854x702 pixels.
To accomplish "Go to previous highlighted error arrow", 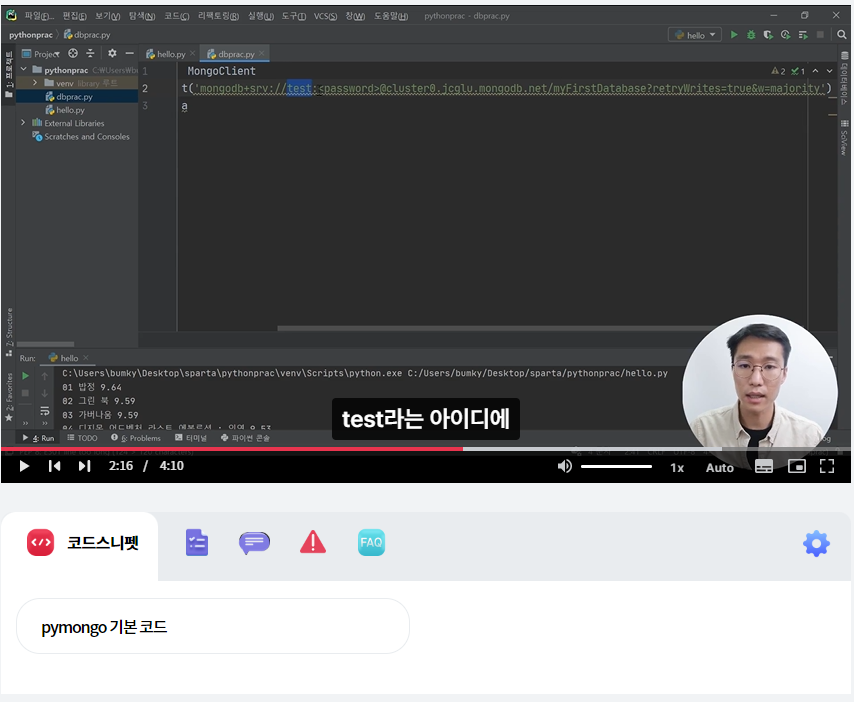I will [815, 71].
